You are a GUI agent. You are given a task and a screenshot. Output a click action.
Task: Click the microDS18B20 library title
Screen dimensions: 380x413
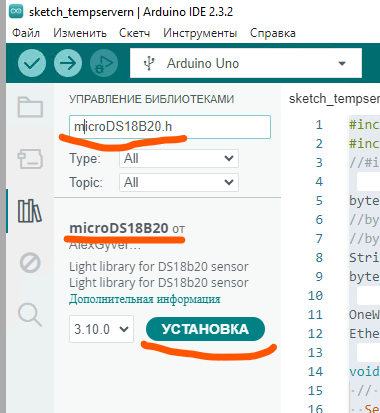click(x=119, y=228)
